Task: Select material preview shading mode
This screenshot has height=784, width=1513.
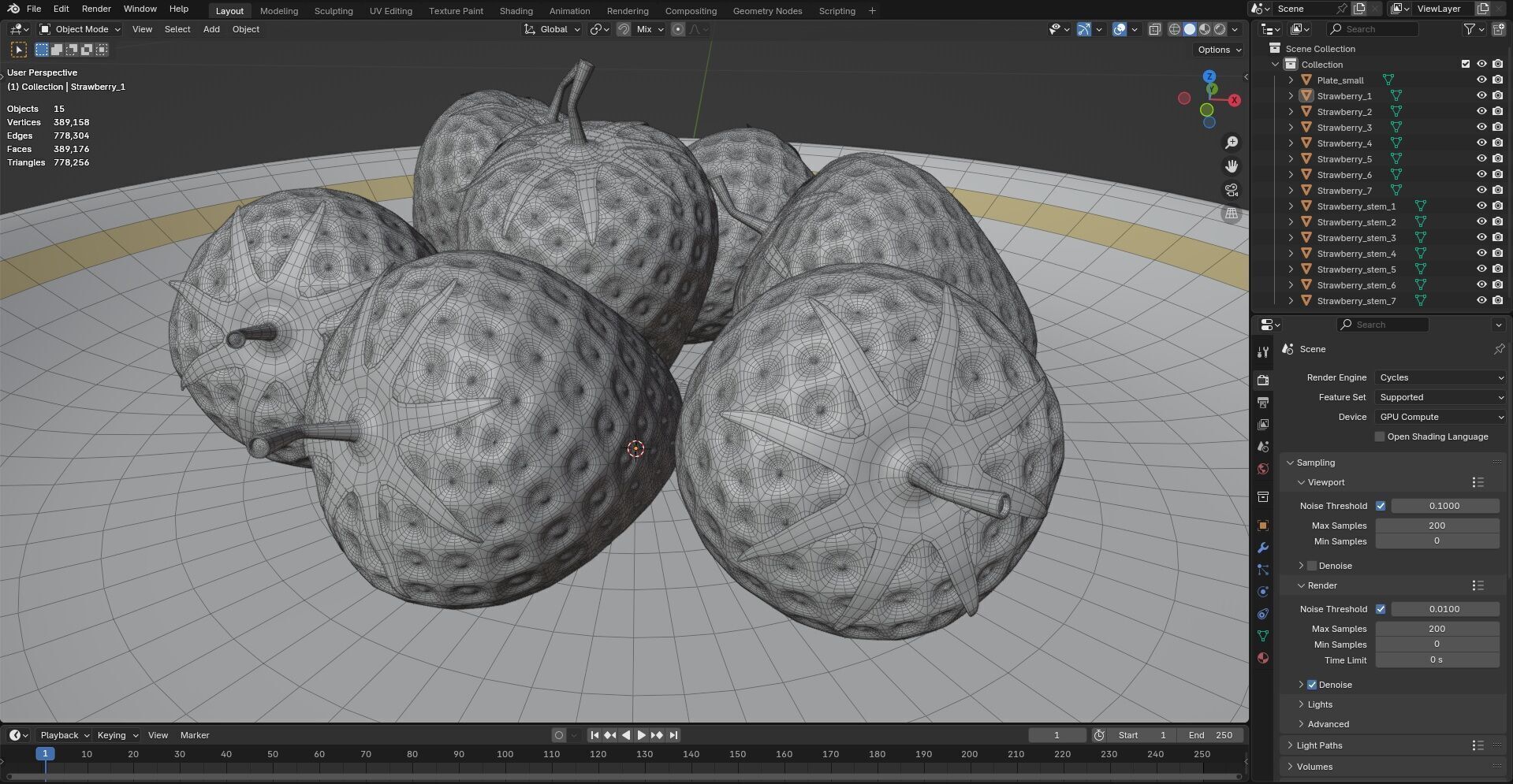Action: coord(1205,29)
